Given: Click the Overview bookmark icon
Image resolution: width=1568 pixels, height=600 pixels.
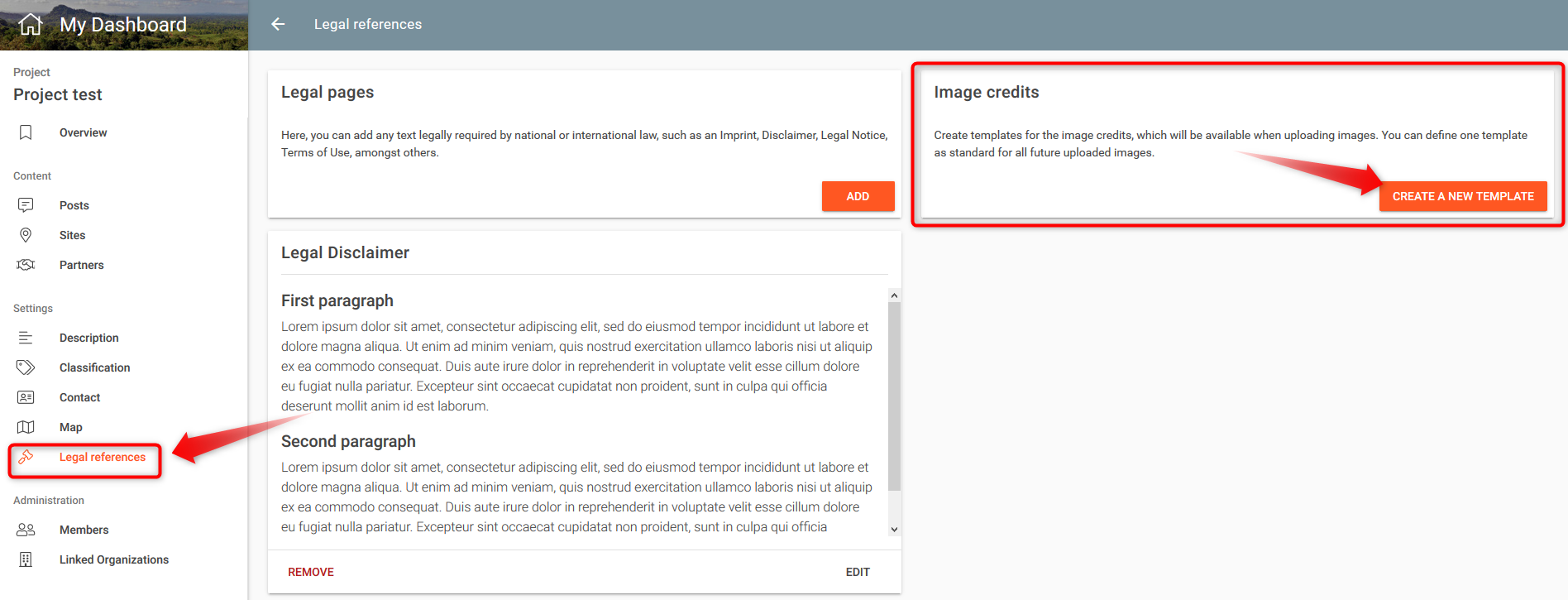Looking at the screenshot, I should coord(26,132).
